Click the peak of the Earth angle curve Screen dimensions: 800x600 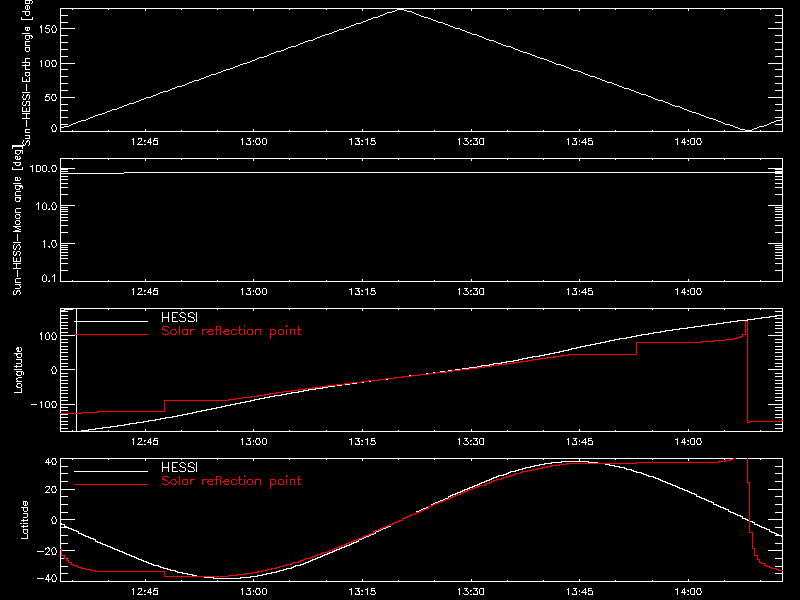[x=402, y=9]
